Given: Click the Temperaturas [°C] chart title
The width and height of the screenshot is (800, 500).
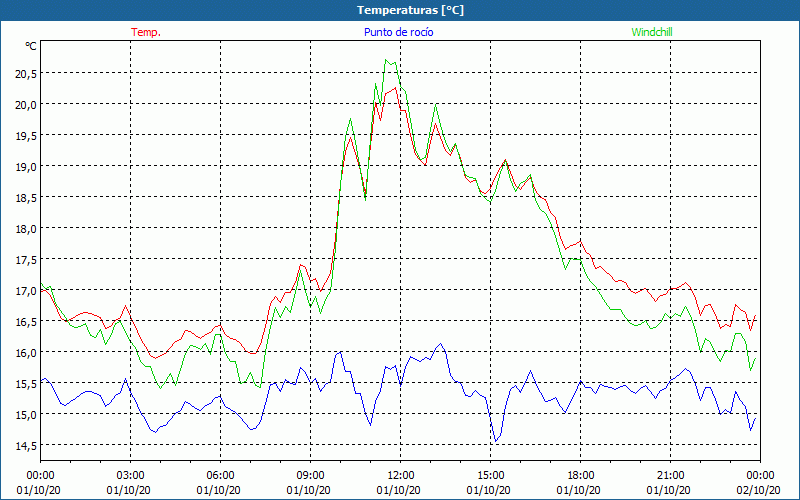Looking at the screenshot, I should [x=410, y=10].
